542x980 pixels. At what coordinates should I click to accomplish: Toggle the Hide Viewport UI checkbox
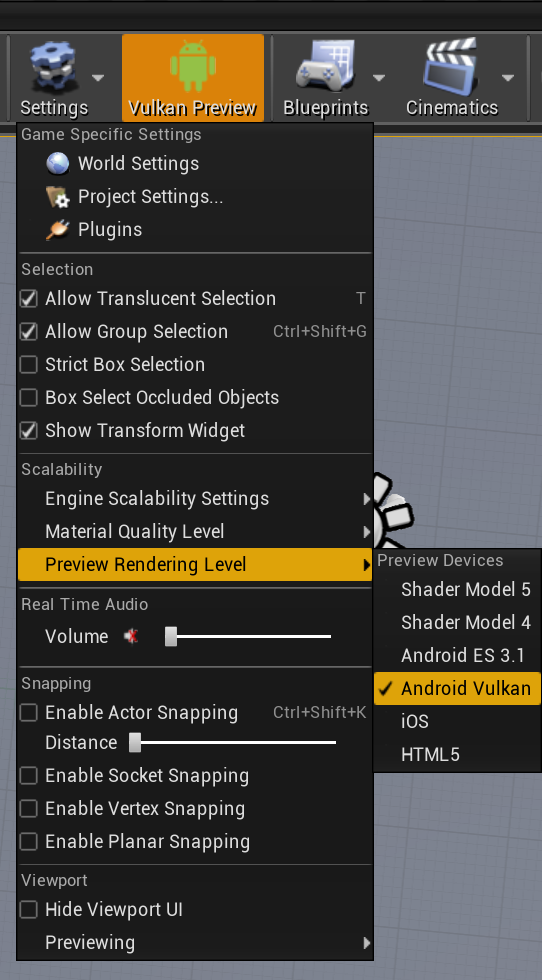coord(29,910)
